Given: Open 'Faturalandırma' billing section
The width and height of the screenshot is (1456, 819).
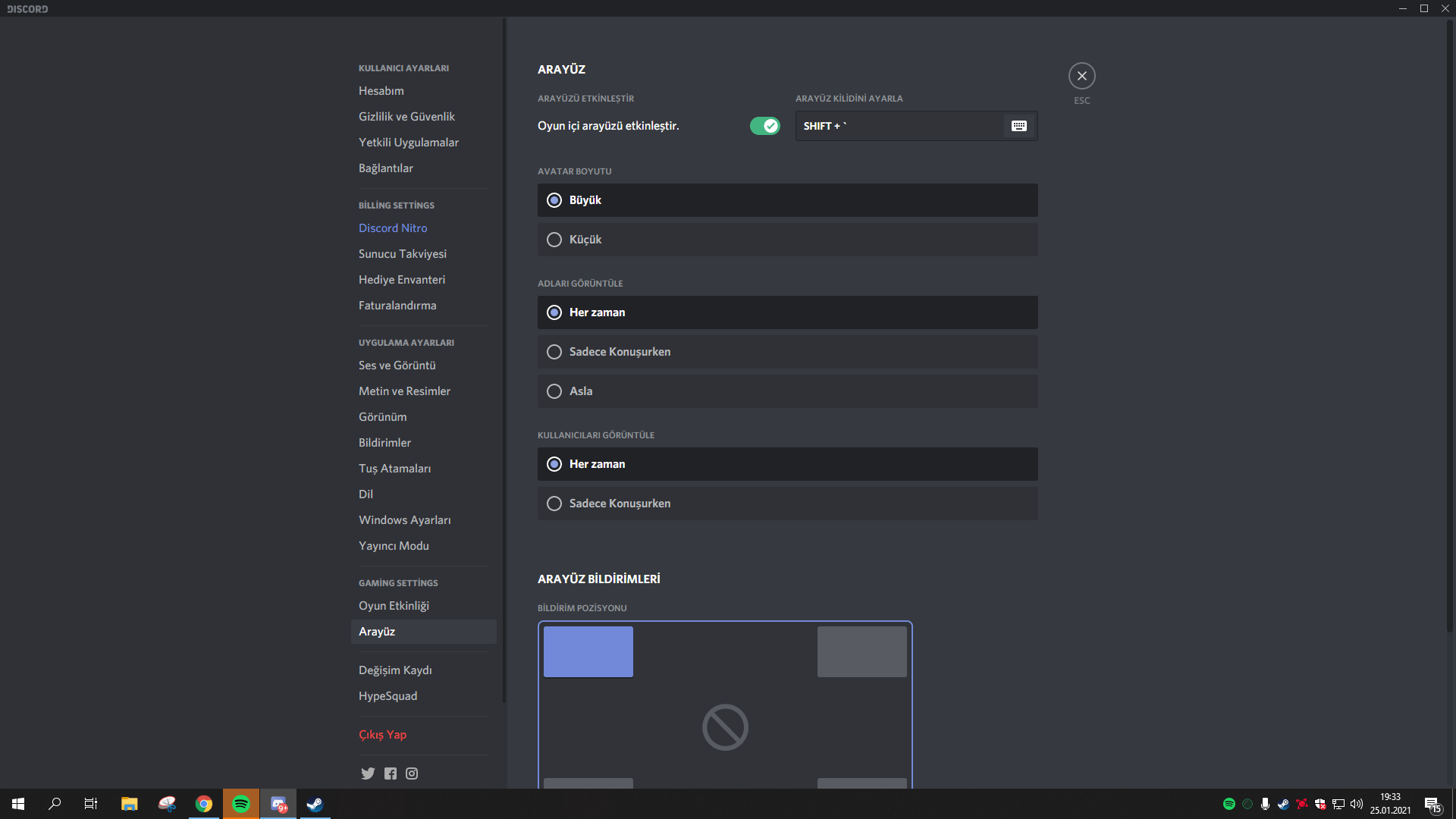Looking at the screenshot, I should 423,306.
